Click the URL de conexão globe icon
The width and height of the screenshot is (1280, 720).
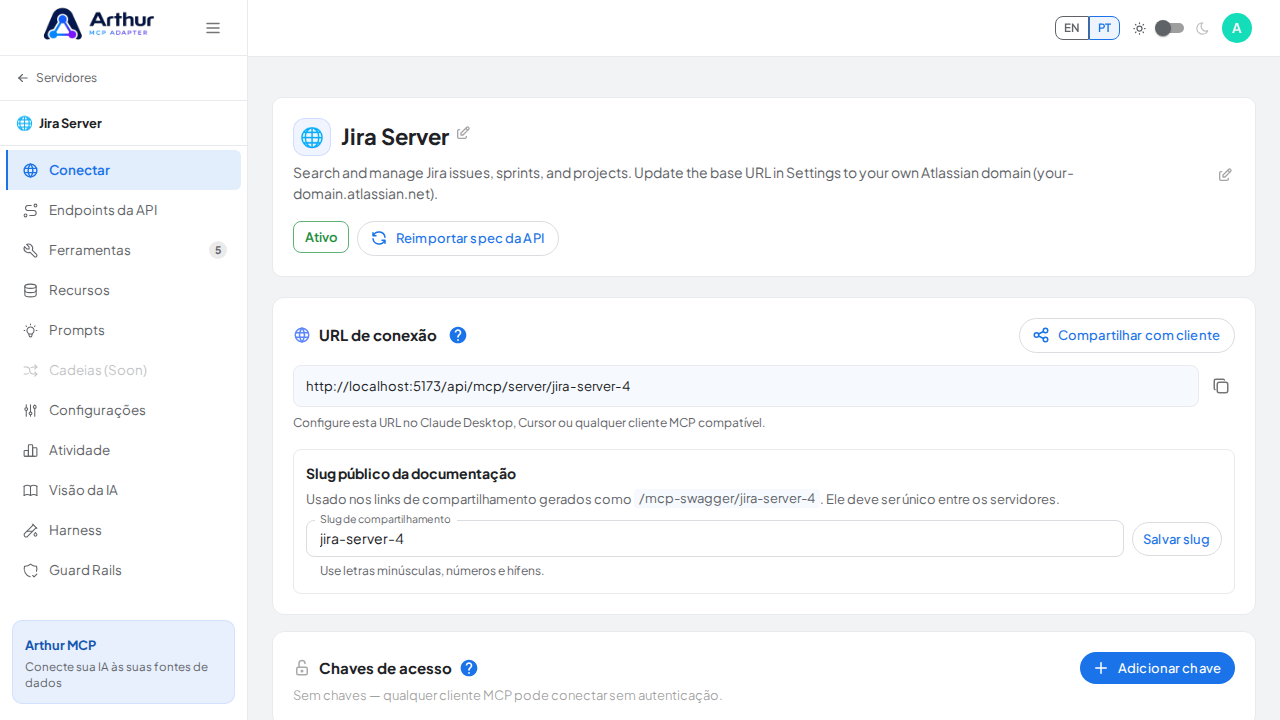pos(302,335)
